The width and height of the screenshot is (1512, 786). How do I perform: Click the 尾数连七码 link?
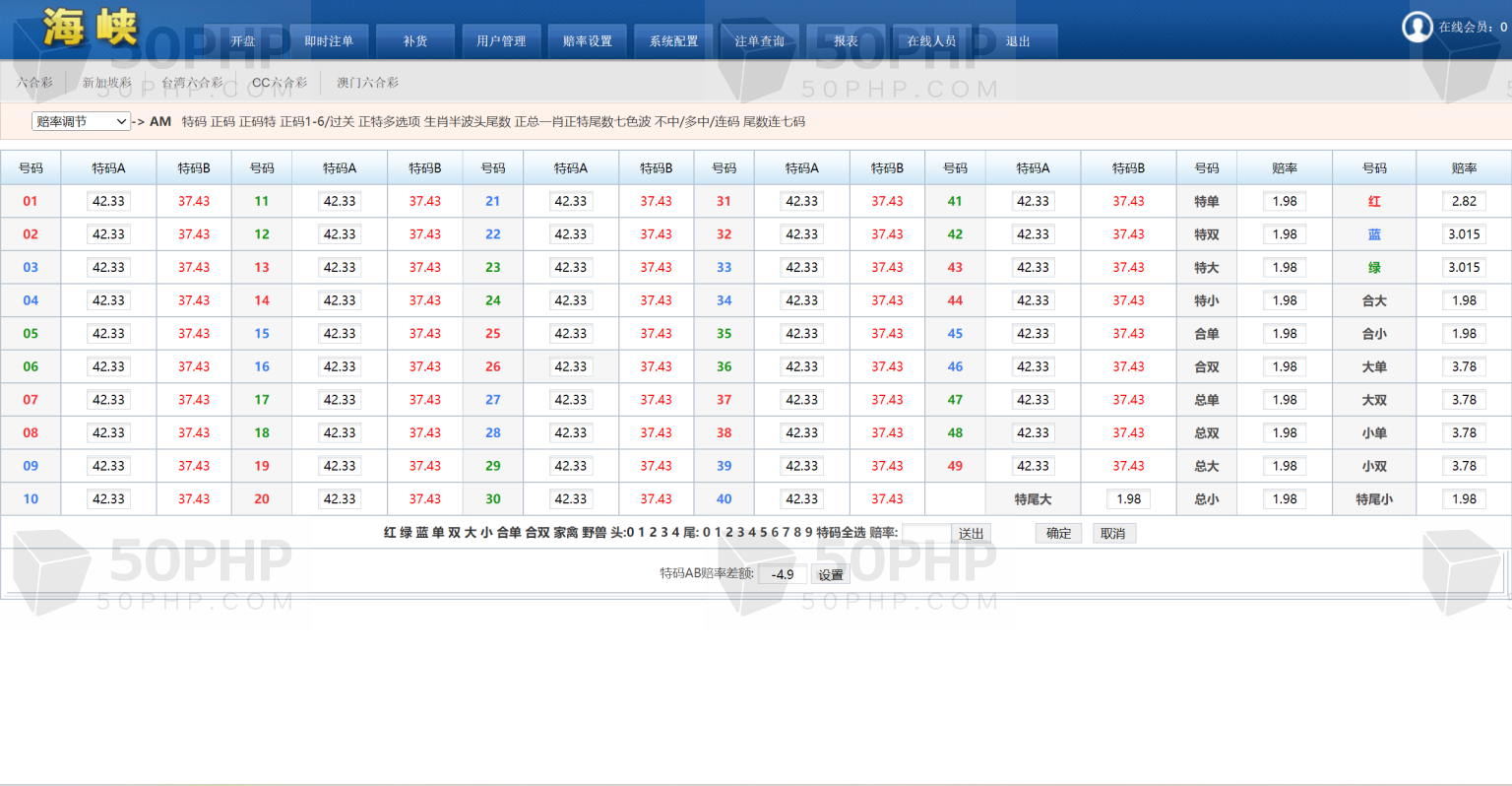(774, 122)
